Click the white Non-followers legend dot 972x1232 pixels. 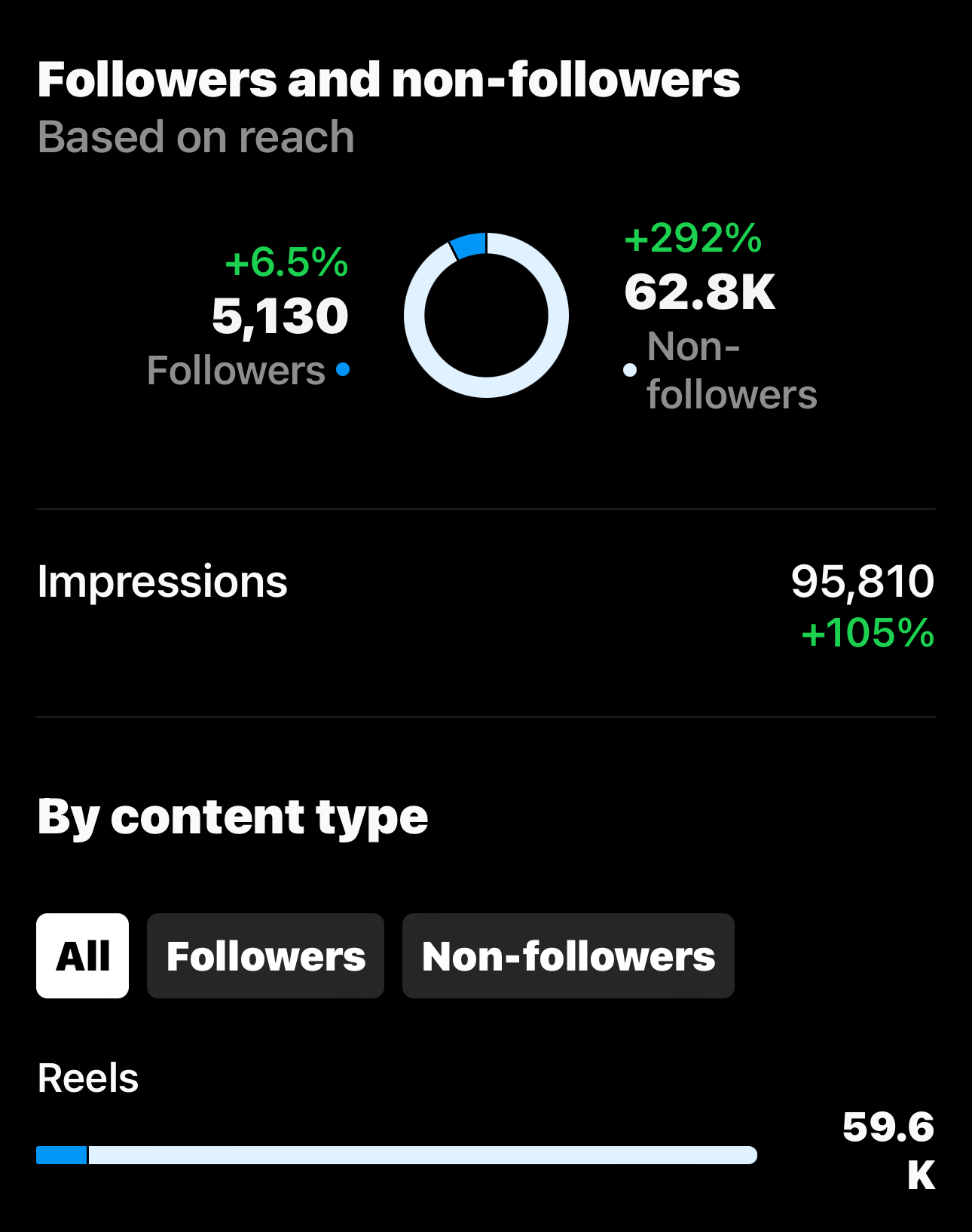point(630,369)
